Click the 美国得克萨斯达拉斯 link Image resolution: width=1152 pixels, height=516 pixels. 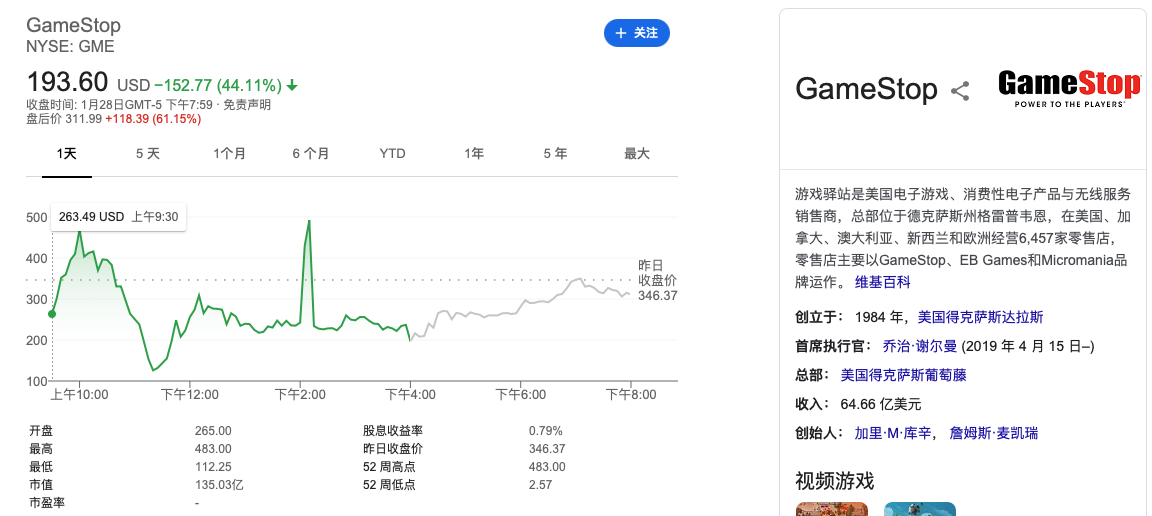[980, 318]
